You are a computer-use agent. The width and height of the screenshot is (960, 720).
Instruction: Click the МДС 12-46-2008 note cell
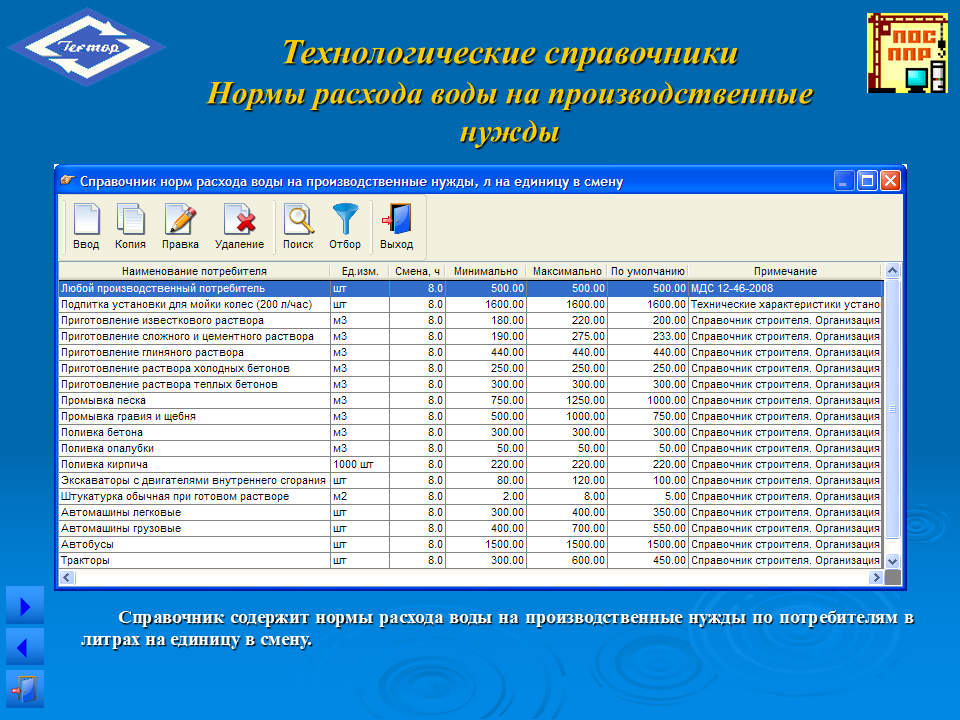point(785,288)
